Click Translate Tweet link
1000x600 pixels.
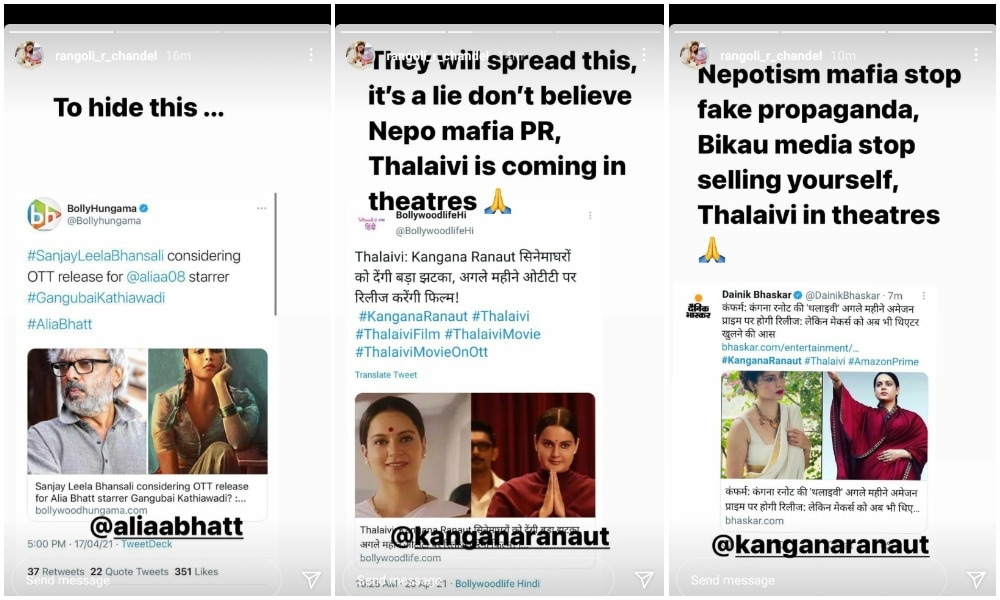click(386, 375)
